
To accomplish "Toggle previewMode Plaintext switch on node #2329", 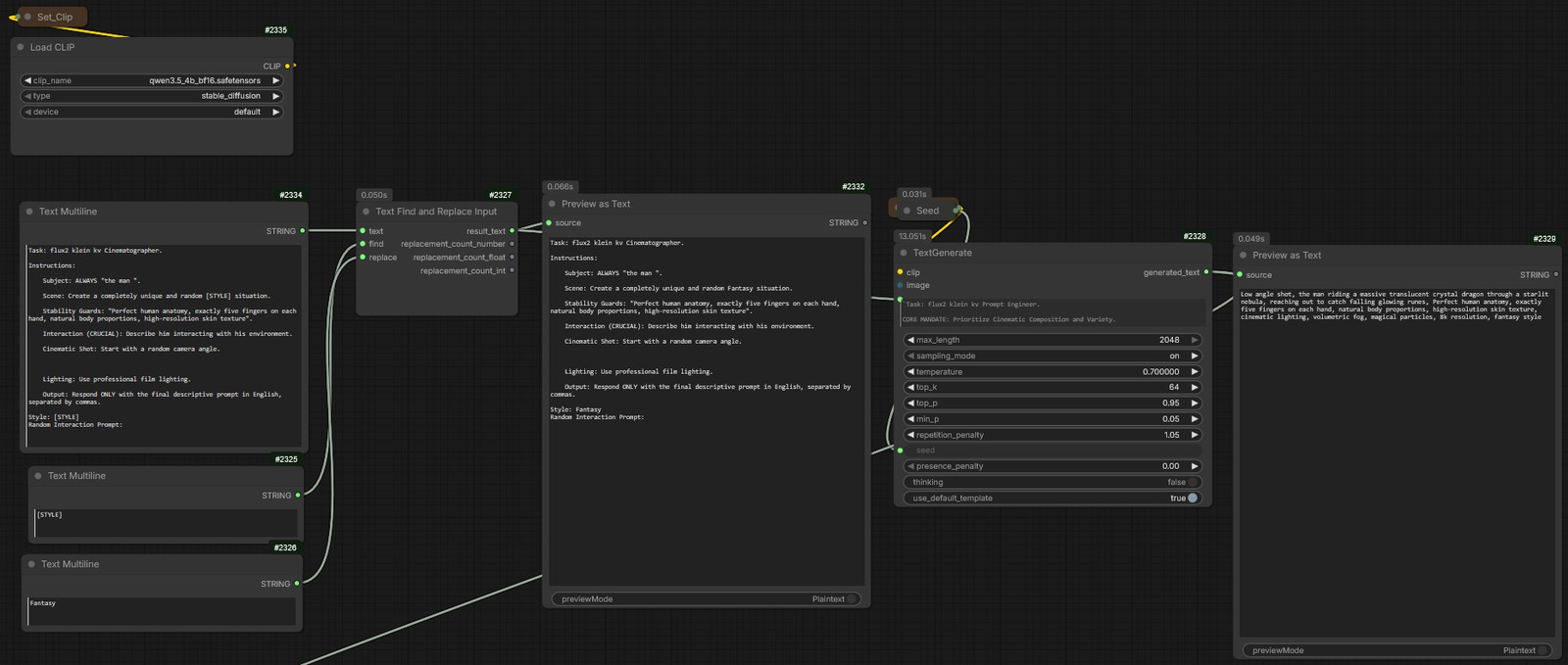I will (1543, 650).
